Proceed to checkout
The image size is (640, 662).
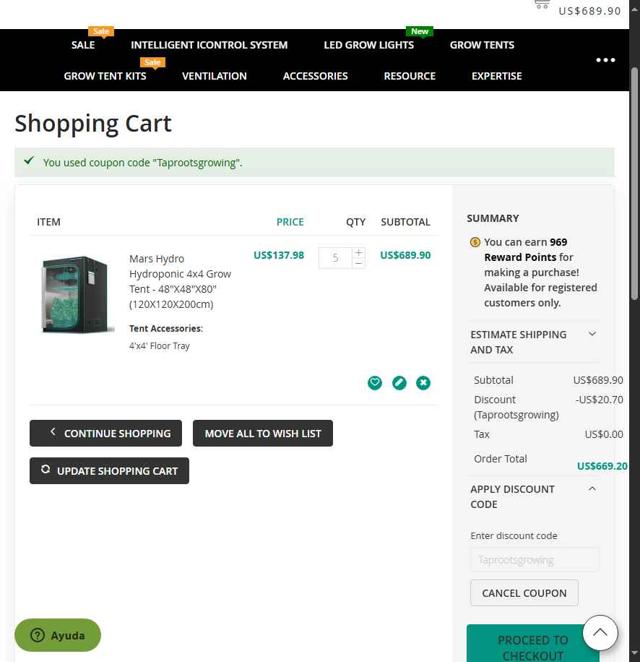pyautogui.click(x=533, y=644)
